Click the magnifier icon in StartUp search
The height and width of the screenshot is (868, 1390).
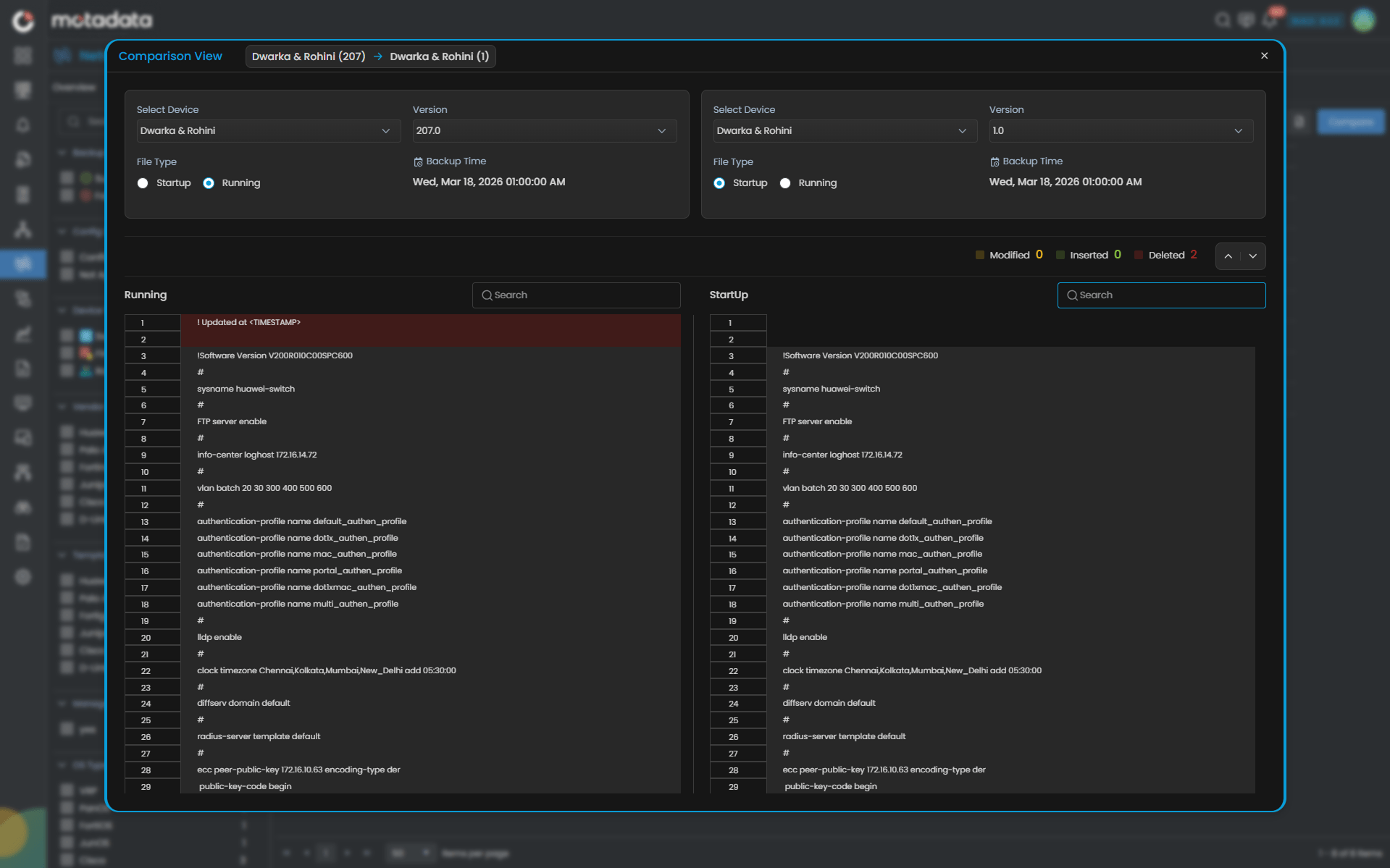click(x=1072, y=295)
